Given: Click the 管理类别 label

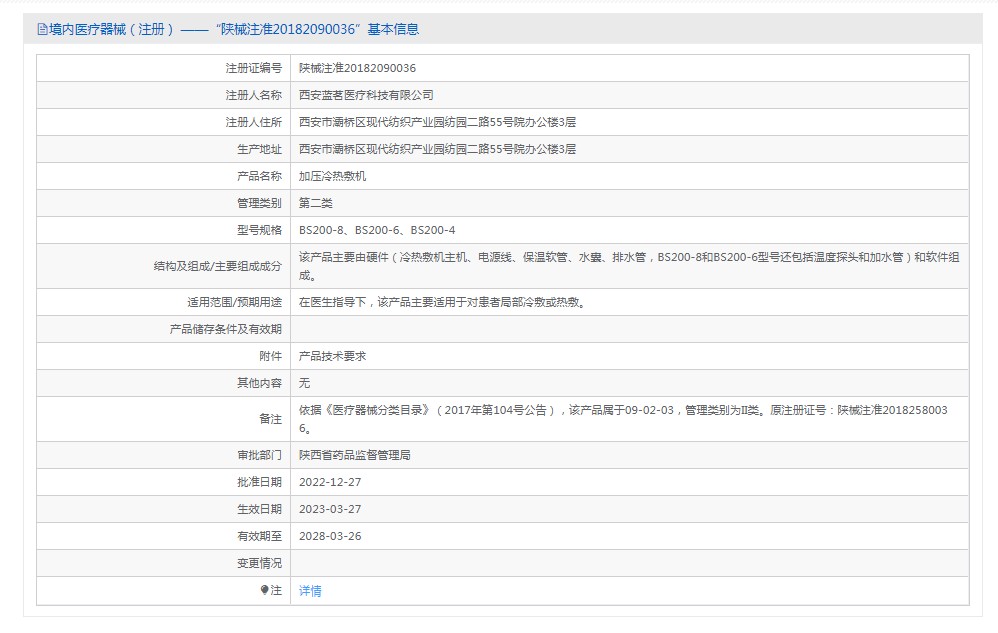Looking at the screenshot, I should (259, 203).
